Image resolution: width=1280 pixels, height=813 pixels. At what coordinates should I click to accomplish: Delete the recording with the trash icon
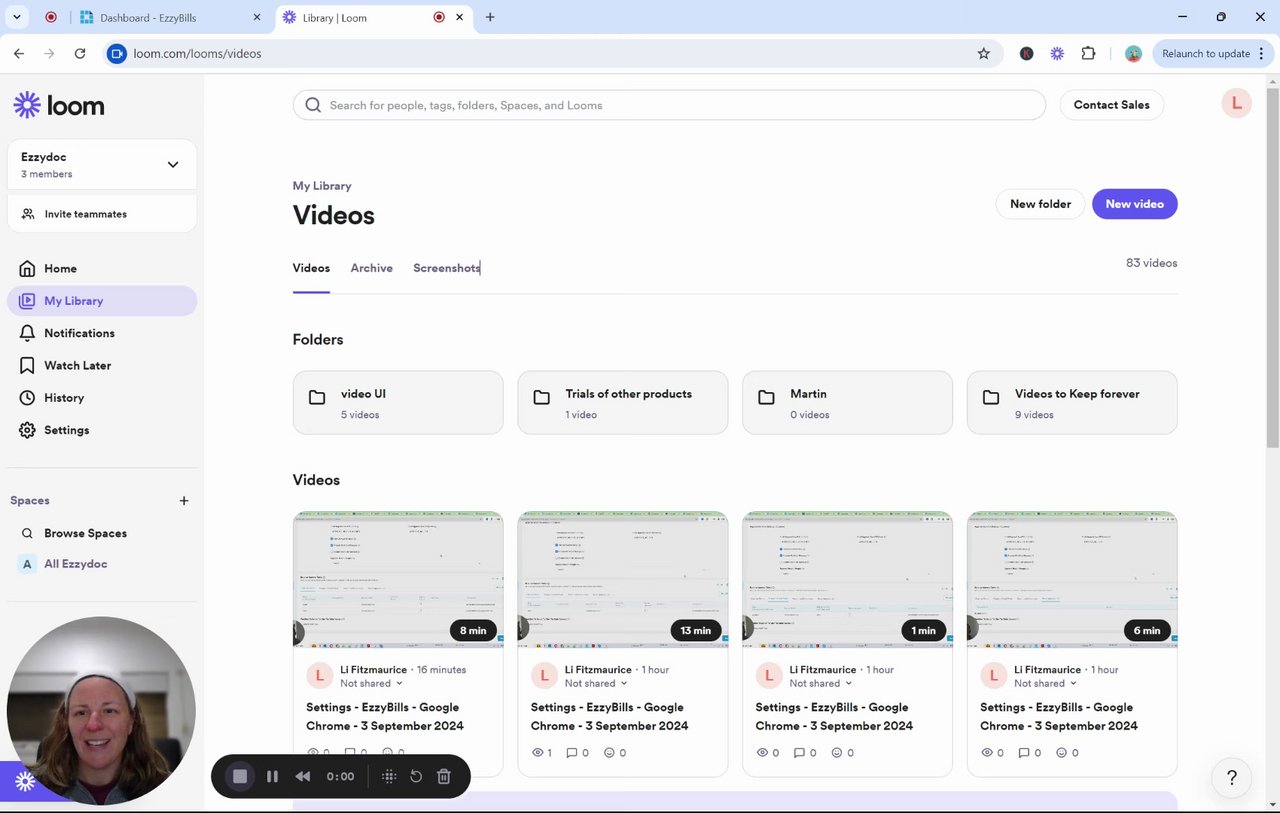444,776
